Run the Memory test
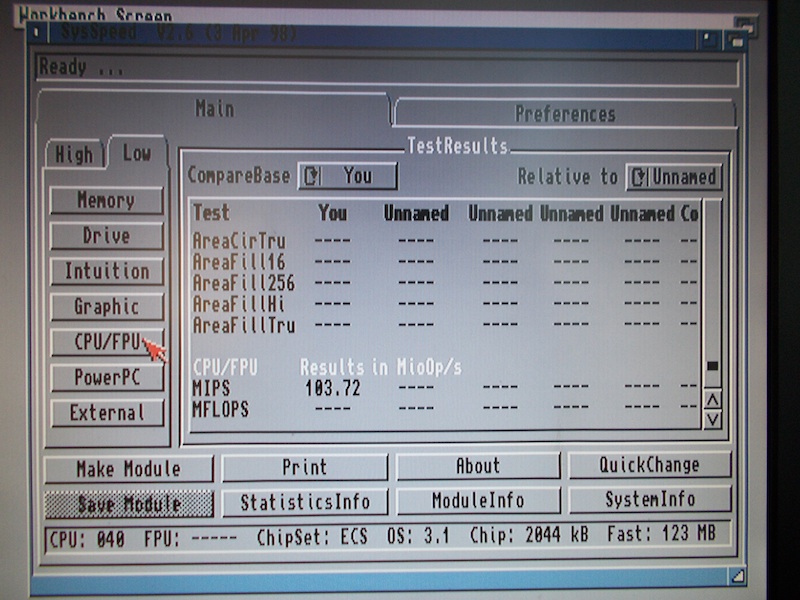800x600 pixels. pos(106,200)
